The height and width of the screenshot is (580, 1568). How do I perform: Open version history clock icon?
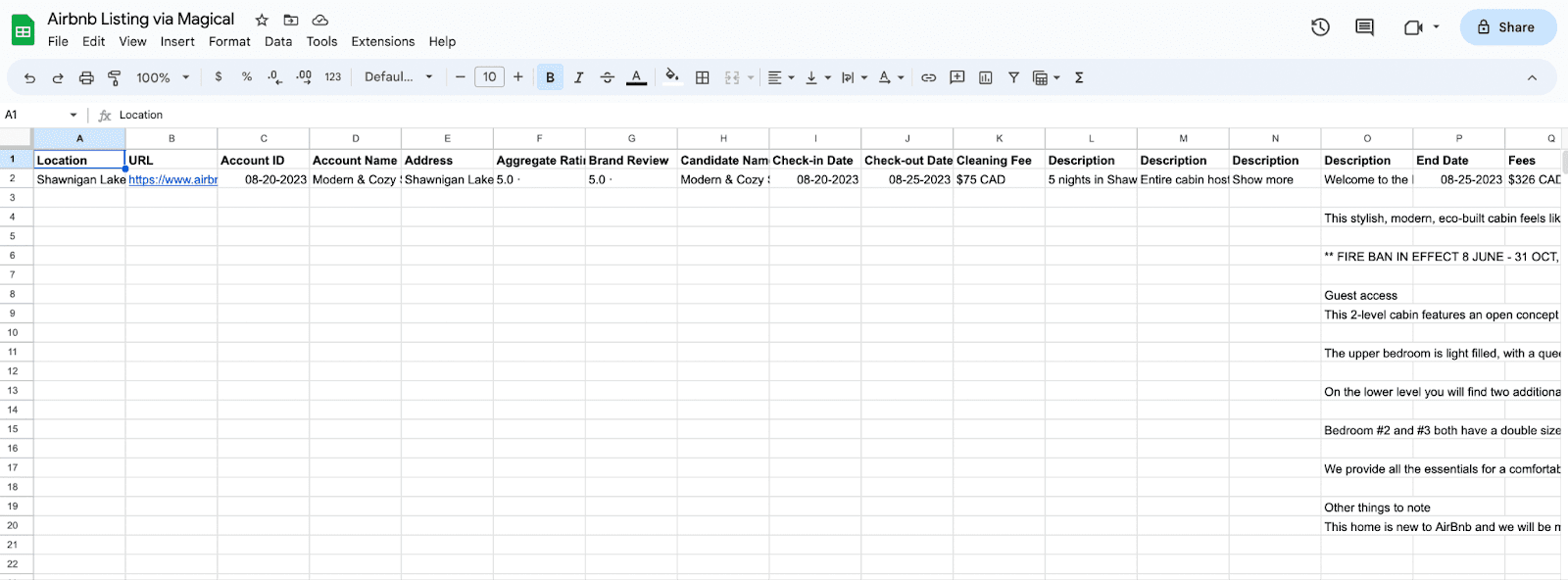click(x=1320, y=27)
